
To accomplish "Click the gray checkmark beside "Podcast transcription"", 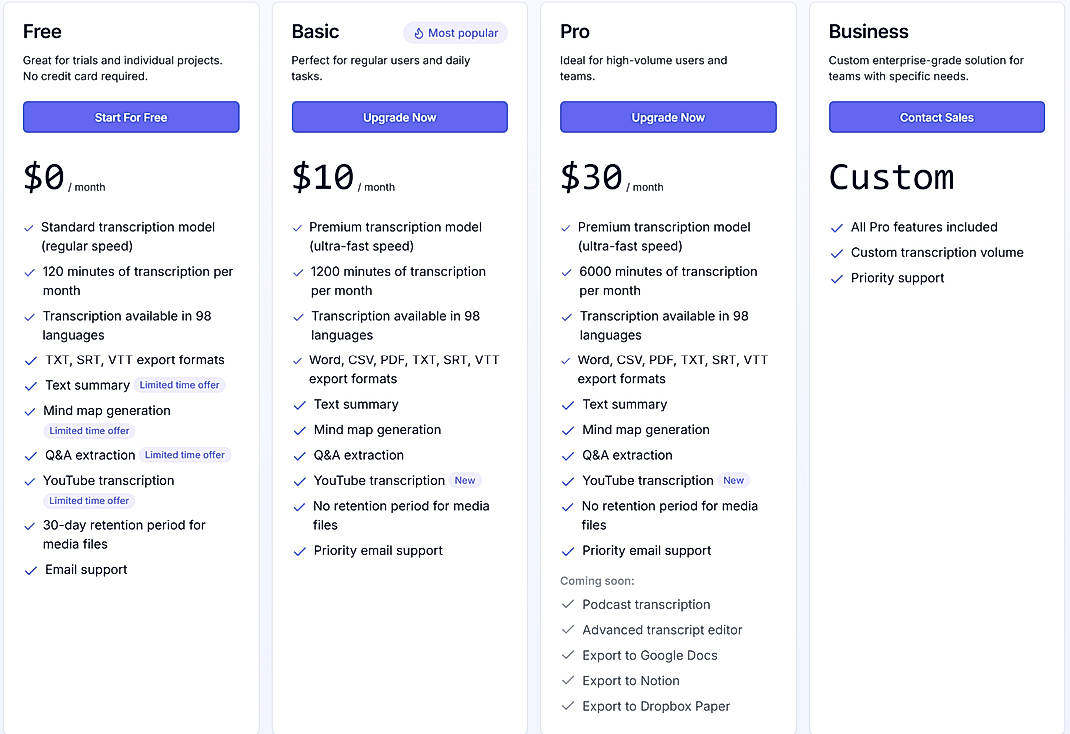I will [567, 605].
